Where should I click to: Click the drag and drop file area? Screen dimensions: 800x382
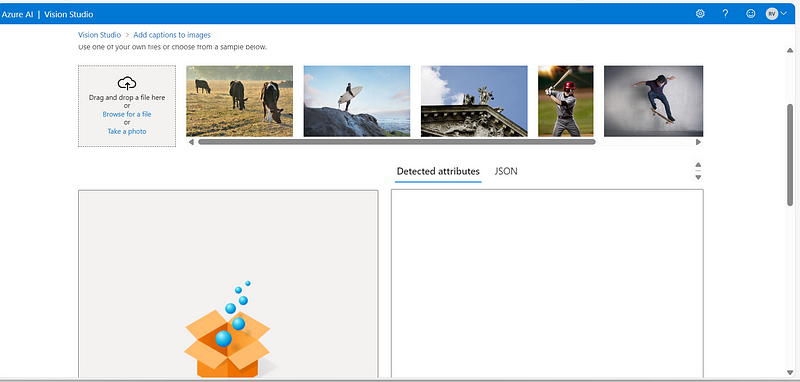pos(127,106)
